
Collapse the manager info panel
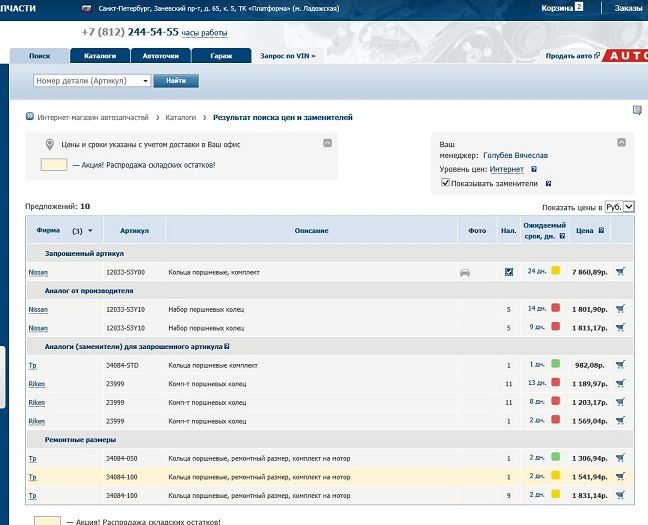point(620,143)
